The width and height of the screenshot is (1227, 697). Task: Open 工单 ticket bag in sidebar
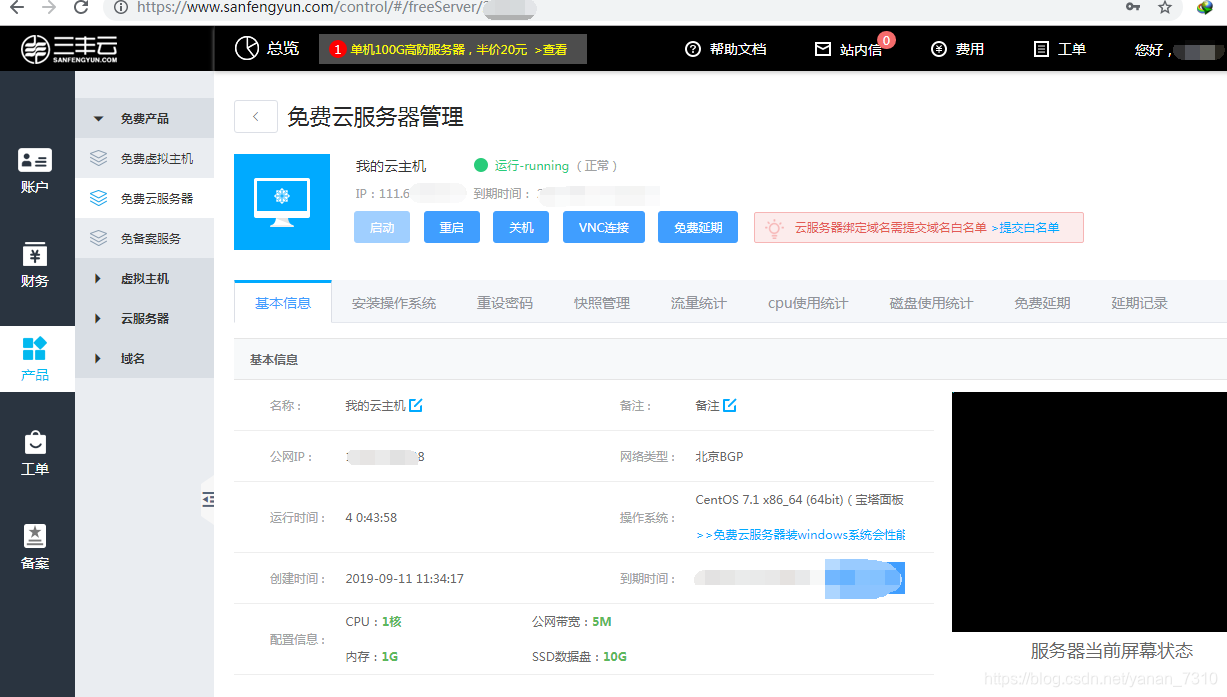click(x=35, y=453)
